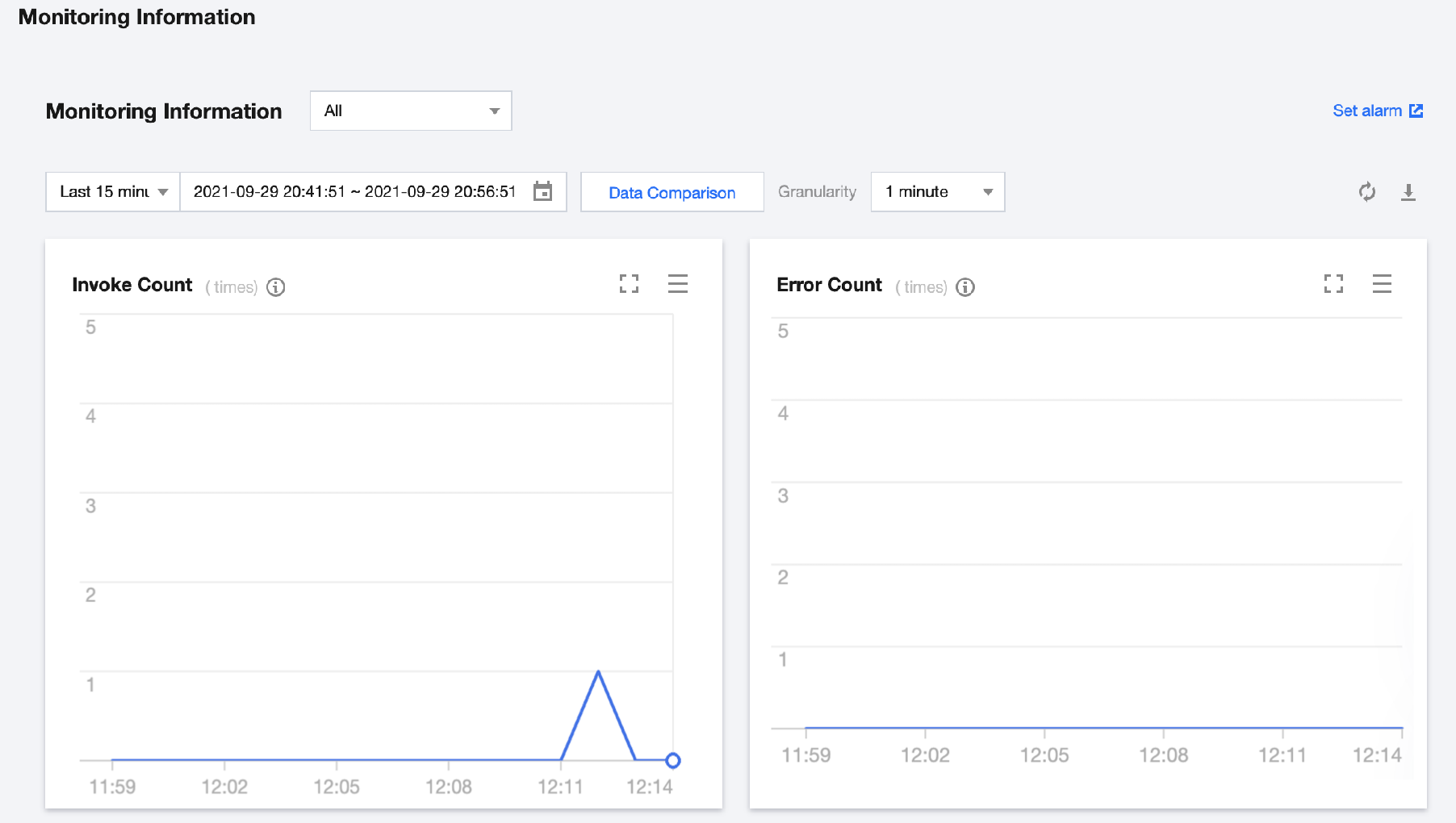Open the Invoke Count chart menu
Image resolution: width=1456 pixels, height=823 pixels.
click(x=677, y=284)
